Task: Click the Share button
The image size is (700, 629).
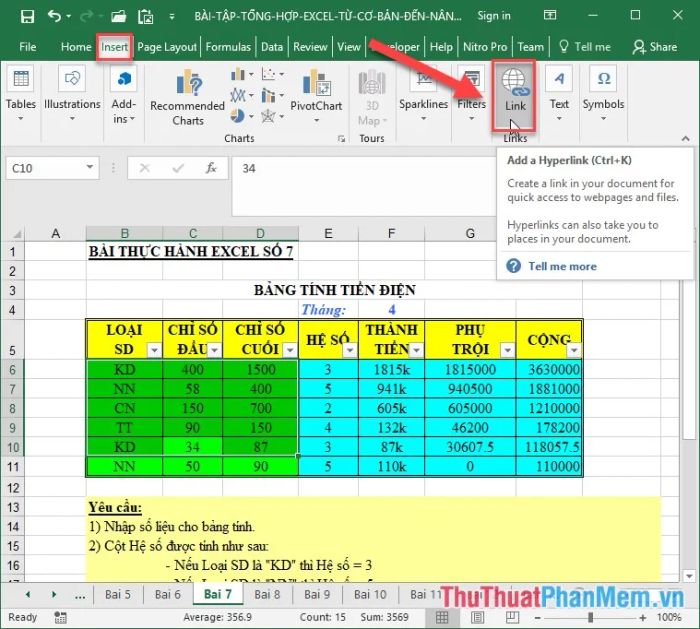Action: [654, 47]
